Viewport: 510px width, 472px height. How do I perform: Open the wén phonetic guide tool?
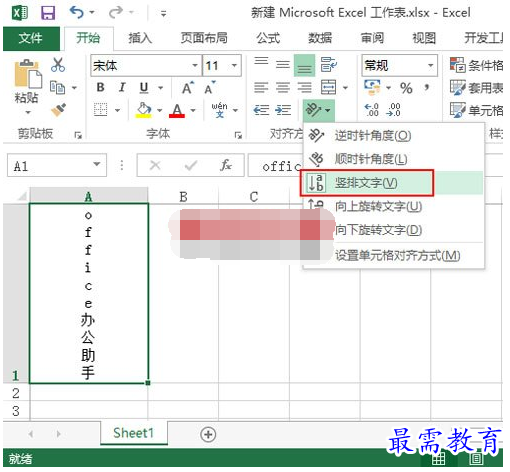(x=219, y=110)
